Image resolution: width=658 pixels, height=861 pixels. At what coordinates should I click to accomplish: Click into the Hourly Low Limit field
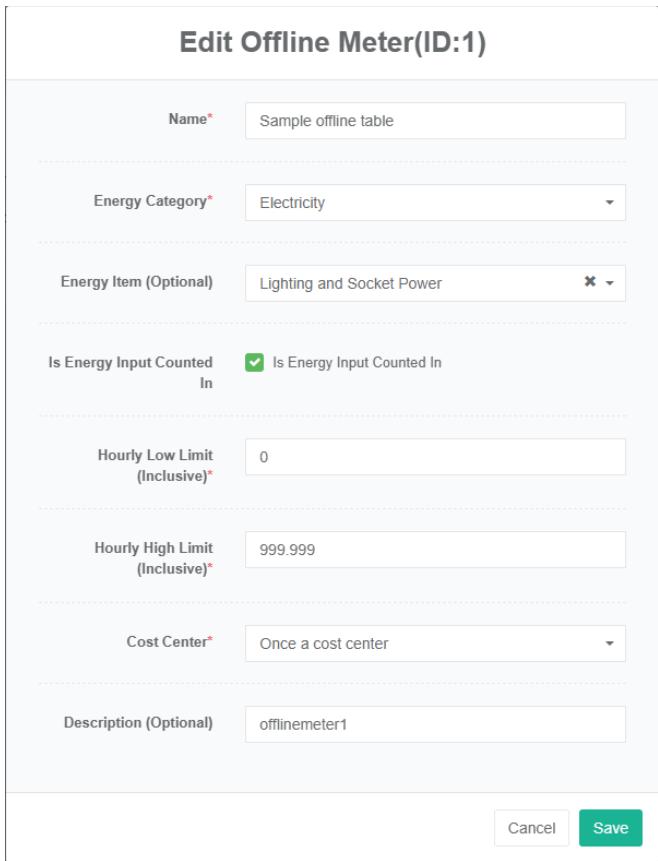pyautogui.click(x=435, y=457)
